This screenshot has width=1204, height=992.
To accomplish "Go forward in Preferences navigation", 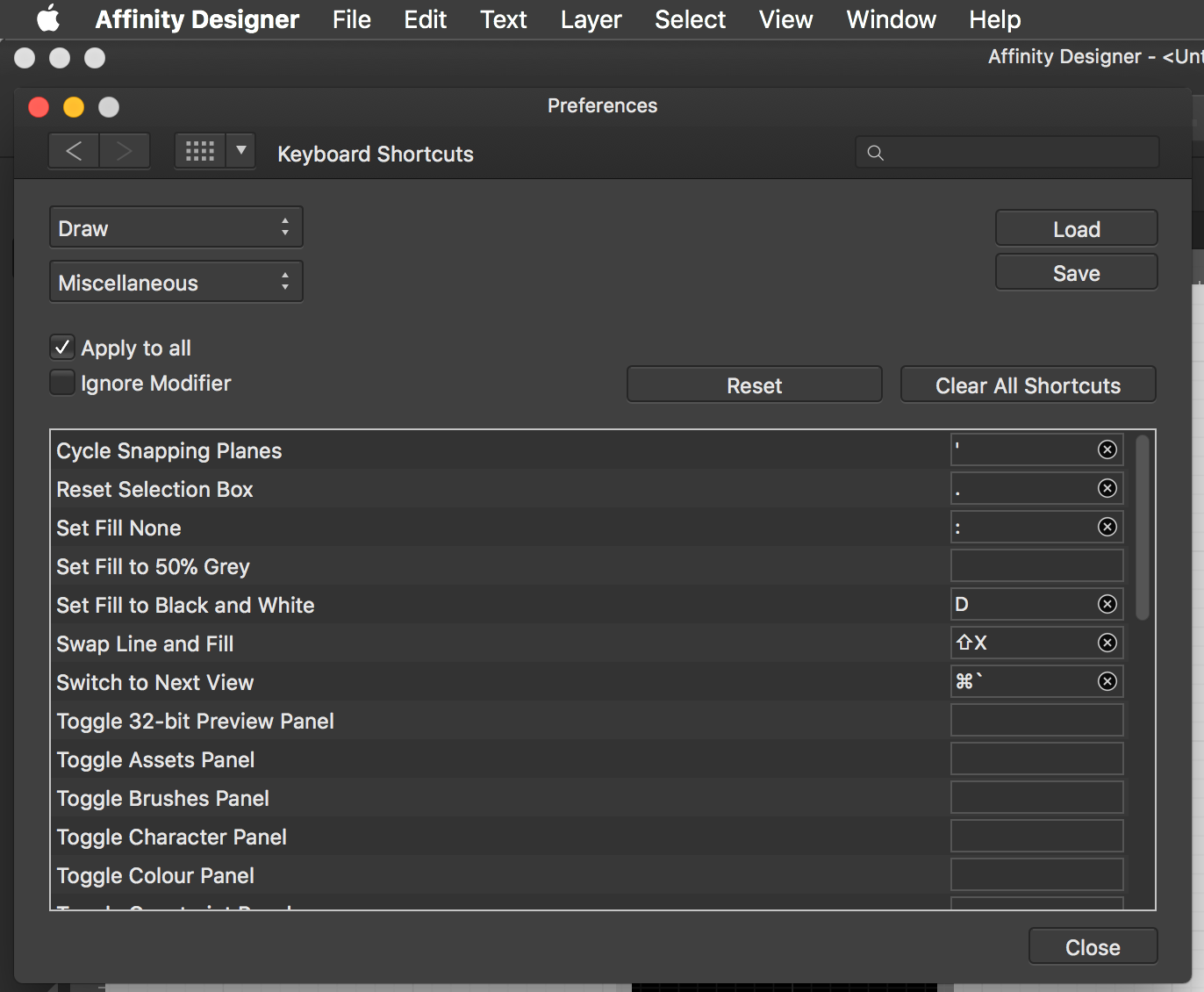I will coord(125,151).
